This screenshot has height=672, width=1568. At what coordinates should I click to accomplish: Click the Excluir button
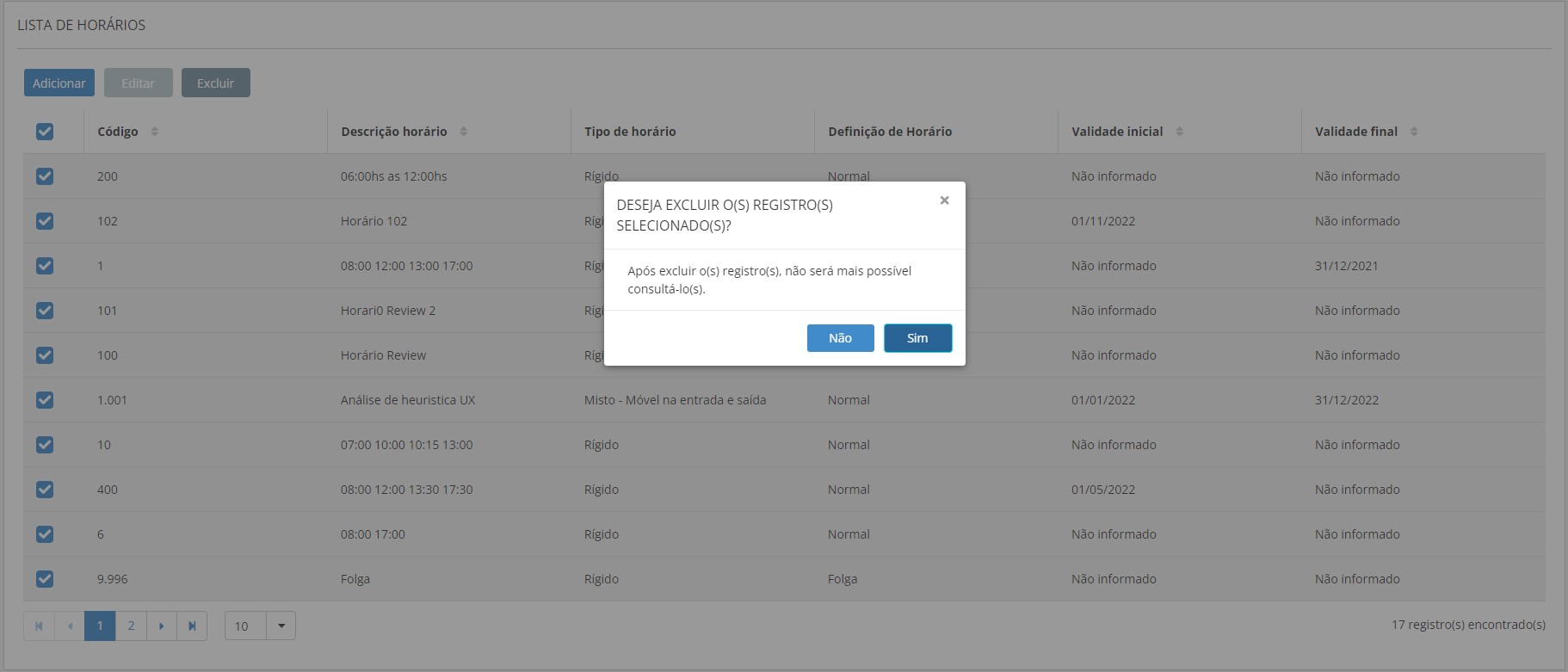[x=215, y=83]
